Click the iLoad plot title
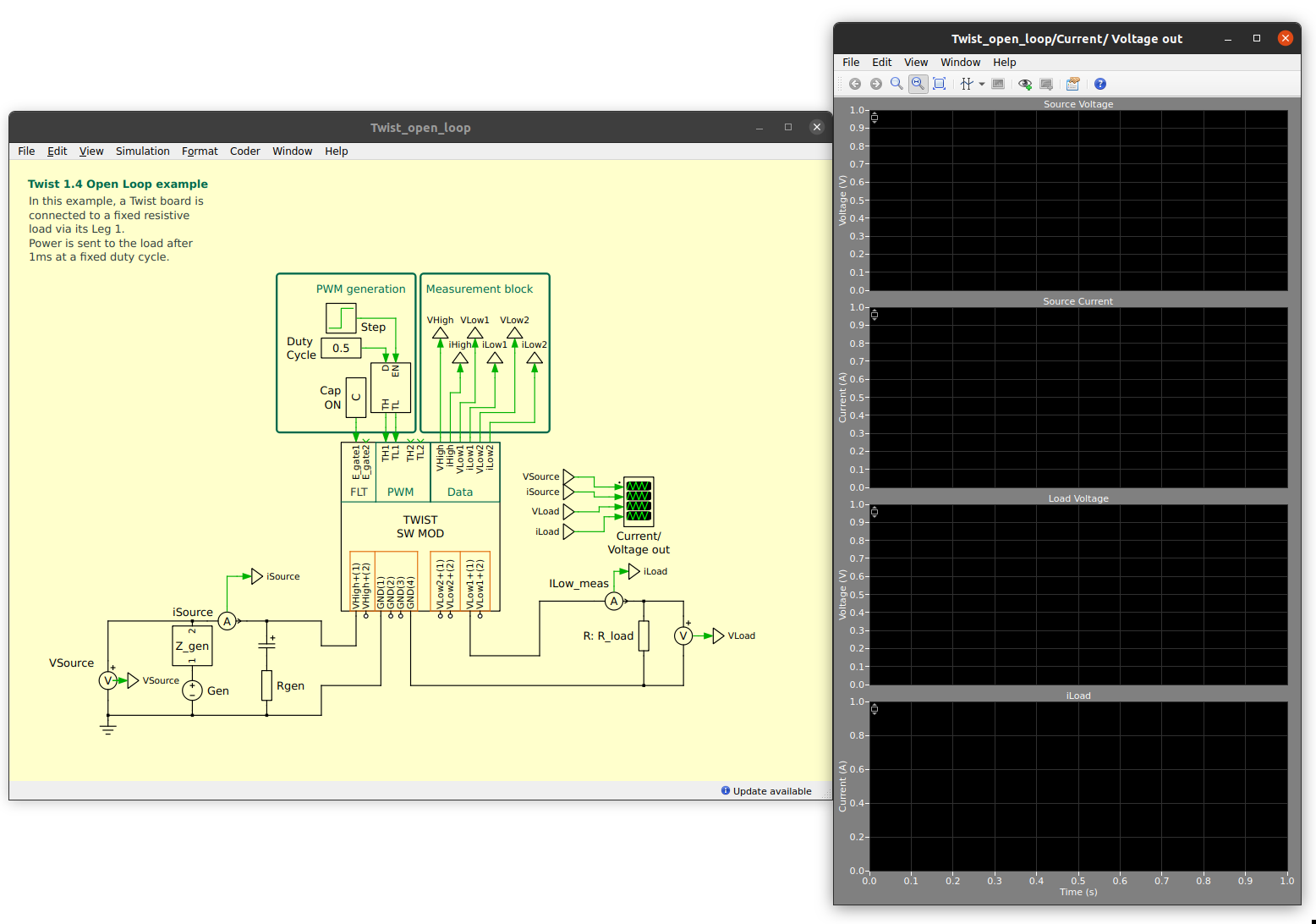 point(1078,696)
